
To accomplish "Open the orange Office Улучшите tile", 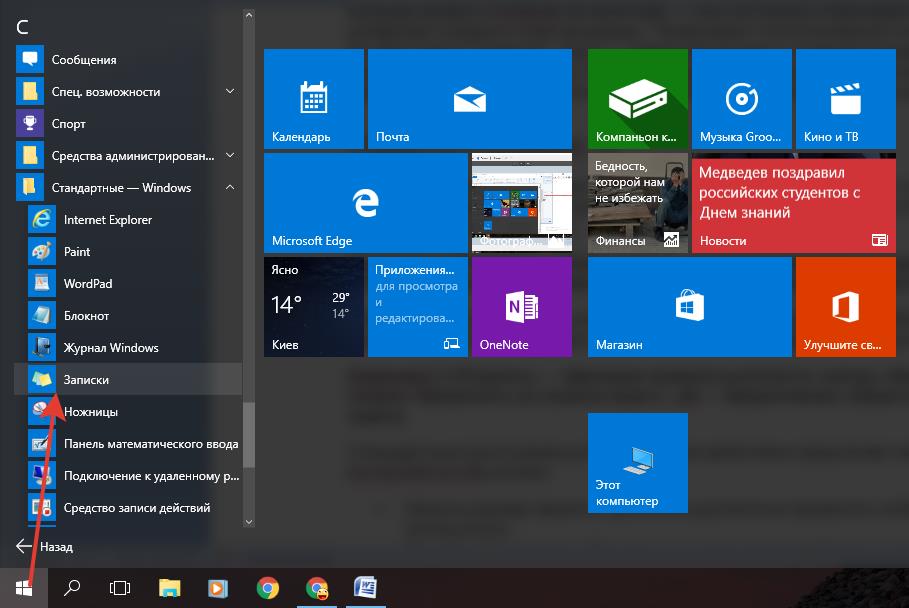I will [x=846, y=307].
